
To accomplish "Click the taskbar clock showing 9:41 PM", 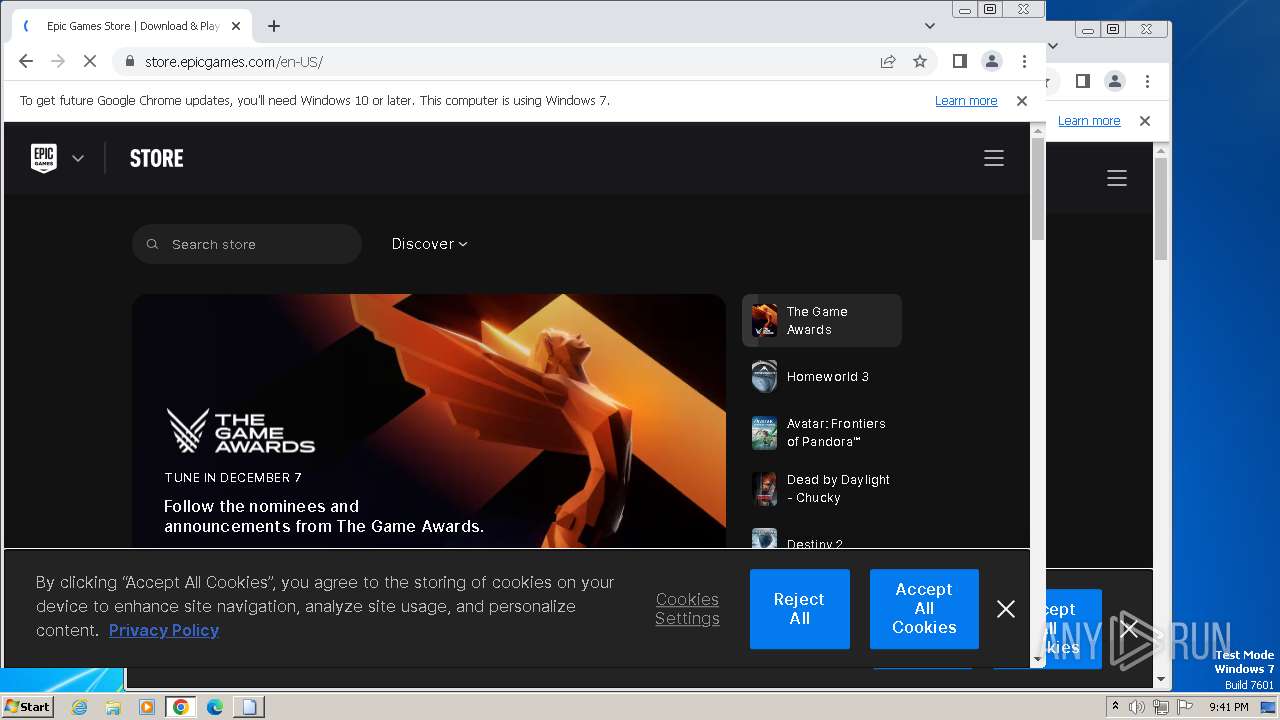I will (1229, 707).
